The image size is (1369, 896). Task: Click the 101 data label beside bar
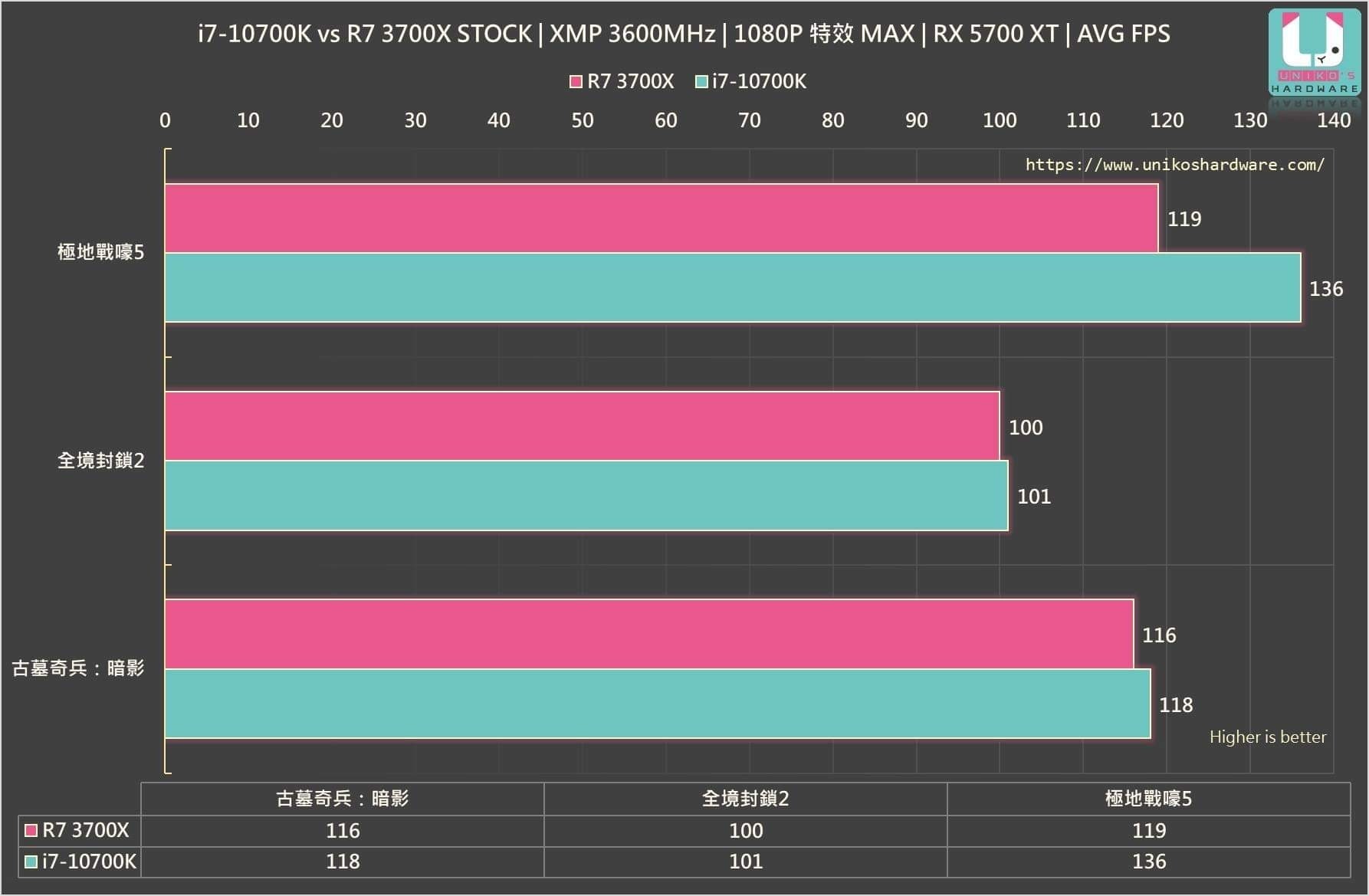tap(1034, 497)
